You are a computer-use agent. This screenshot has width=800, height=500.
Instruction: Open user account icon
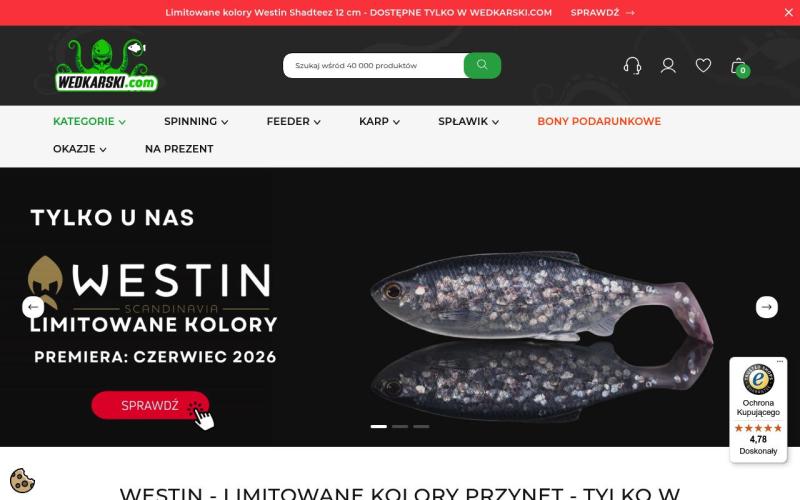point(668,66)
